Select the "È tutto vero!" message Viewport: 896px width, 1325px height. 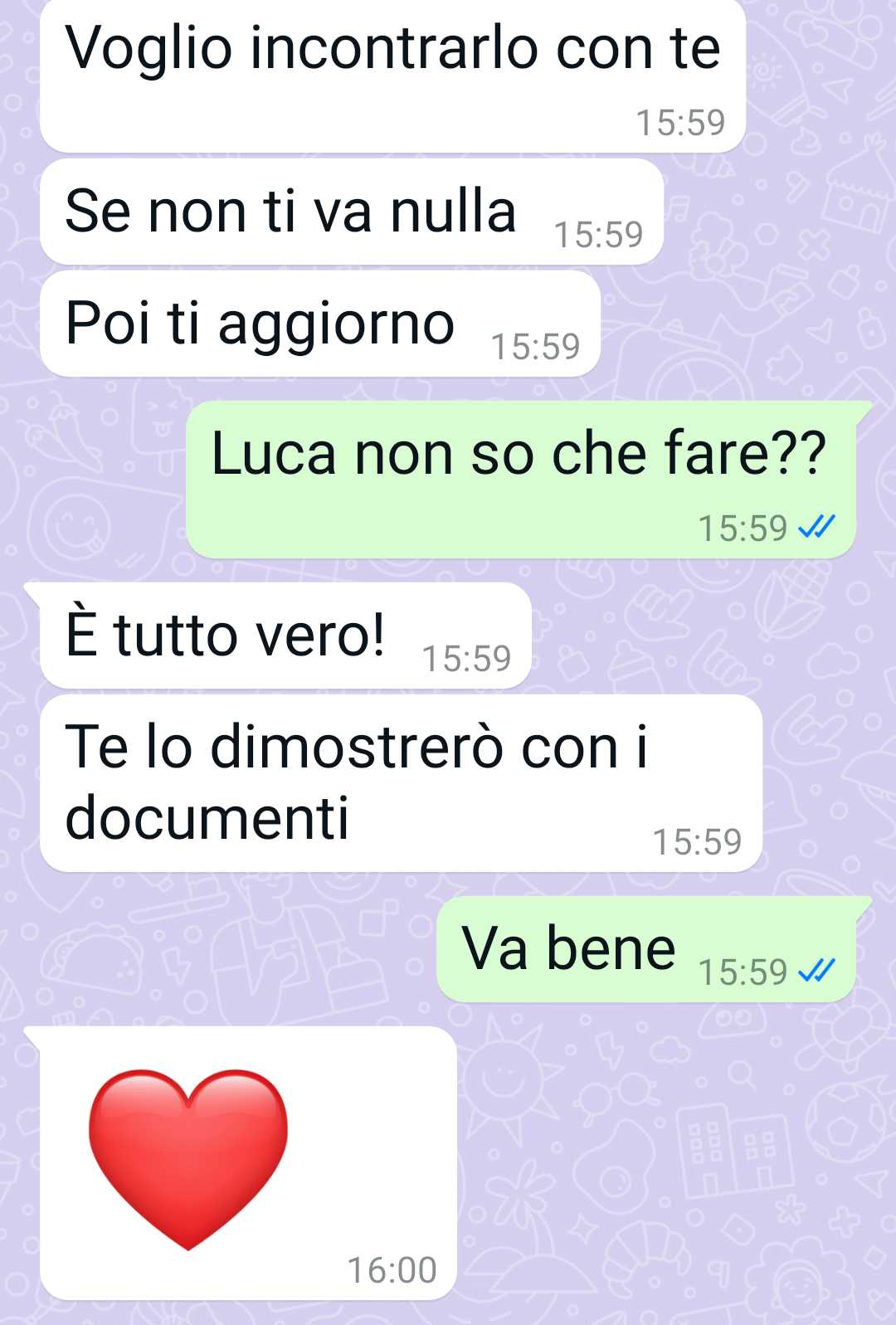point(285,636)
